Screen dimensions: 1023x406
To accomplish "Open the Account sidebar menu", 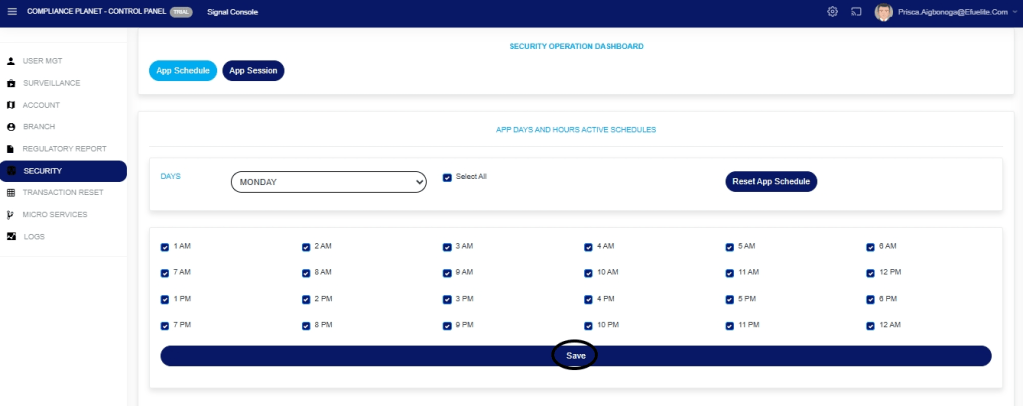I will [x=41, y=105].
